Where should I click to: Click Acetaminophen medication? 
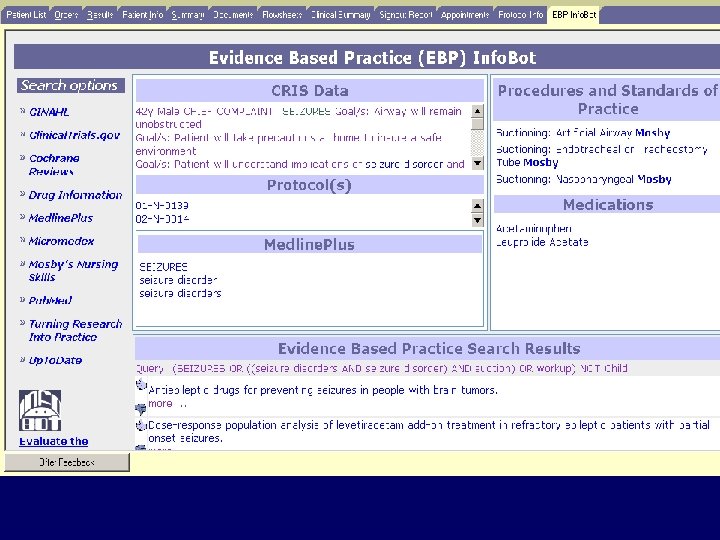click(x=534, y=229)
